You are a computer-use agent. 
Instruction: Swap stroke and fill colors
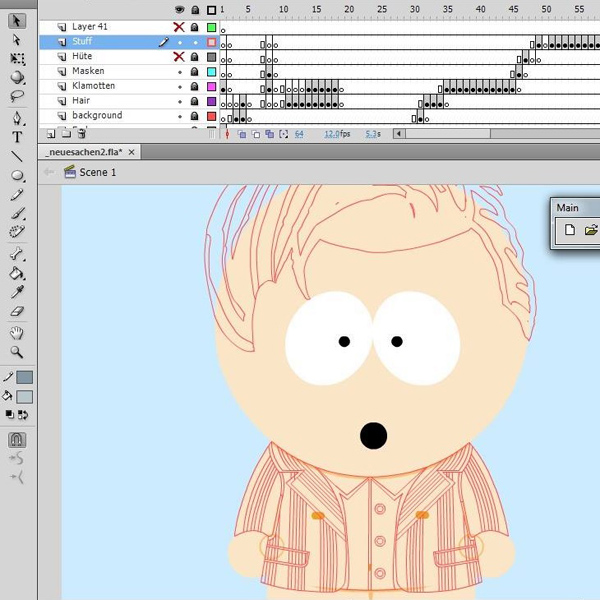point(23,414)
